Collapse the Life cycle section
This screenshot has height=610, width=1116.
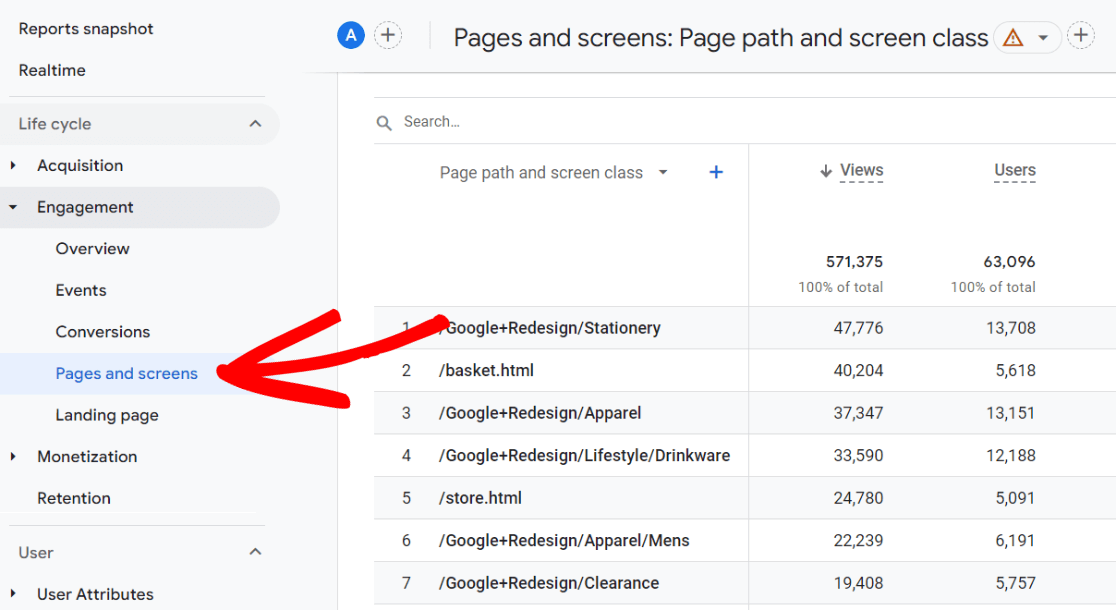pos(255,124)
